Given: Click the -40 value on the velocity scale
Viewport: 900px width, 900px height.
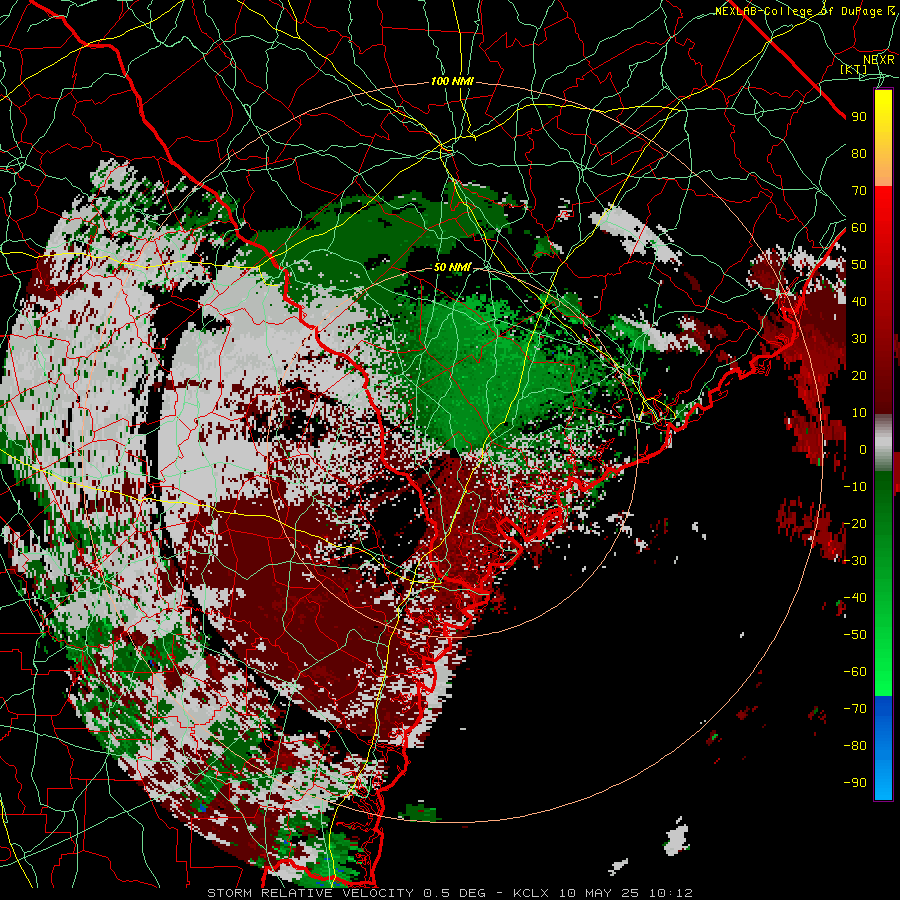Looking at the screenshot, I should pyautogui.click(x=855, y=598).
